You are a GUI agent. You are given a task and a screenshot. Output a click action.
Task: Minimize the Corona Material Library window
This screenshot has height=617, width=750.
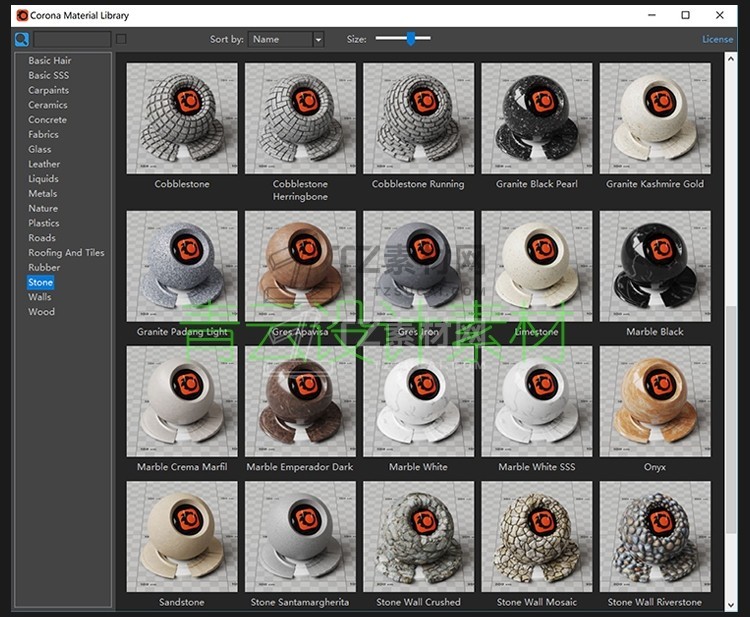coord(652,15)
